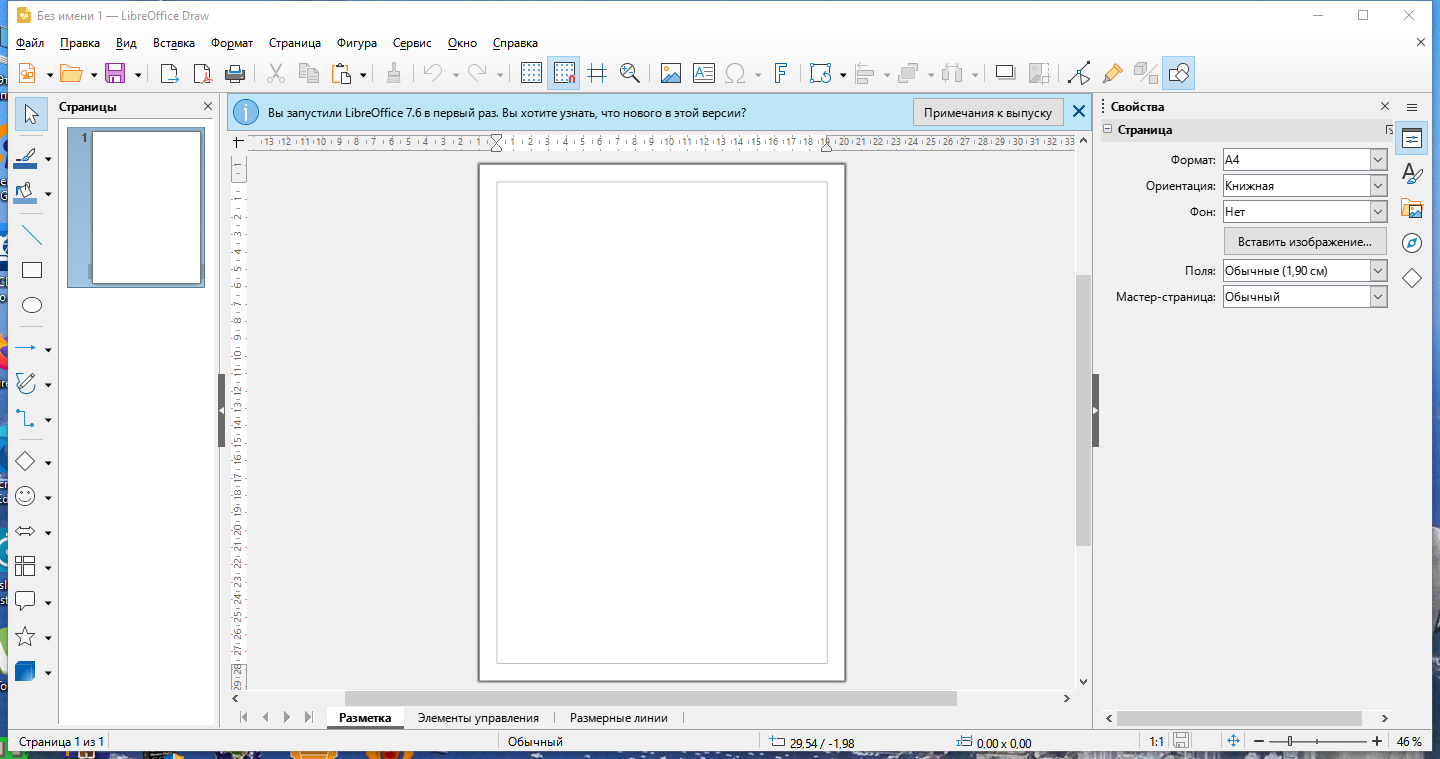Open the Insert menu
Image resolution: width=1440 pixels, height=759 pixels.
coord(173,43)
